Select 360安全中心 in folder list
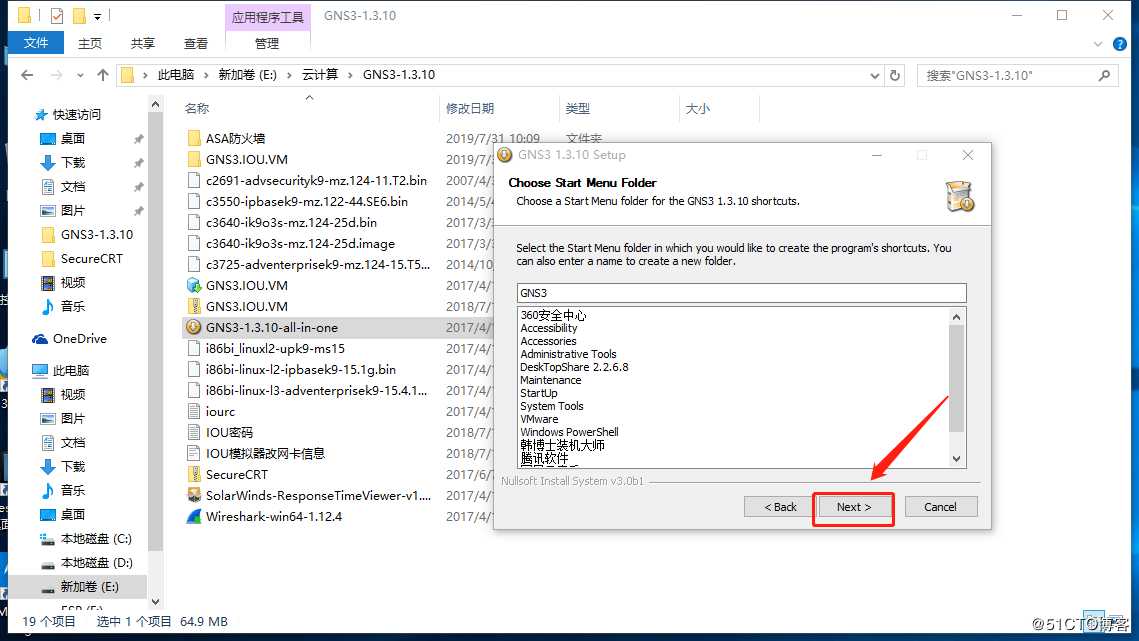The image size is (1139, 641). pos(553,315)
